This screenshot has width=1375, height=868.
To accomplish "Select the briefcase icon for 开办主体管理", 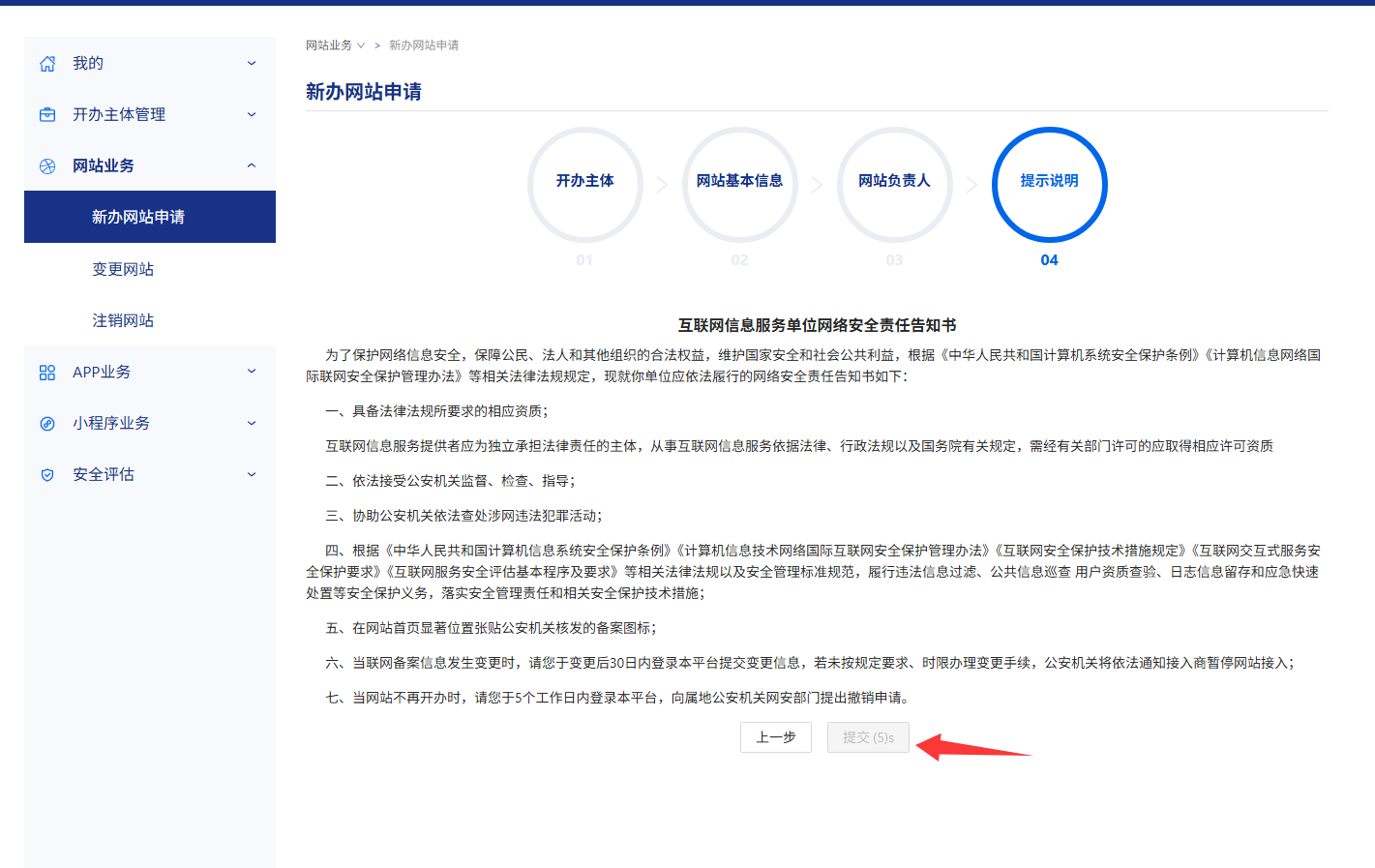I will [46, 114].
